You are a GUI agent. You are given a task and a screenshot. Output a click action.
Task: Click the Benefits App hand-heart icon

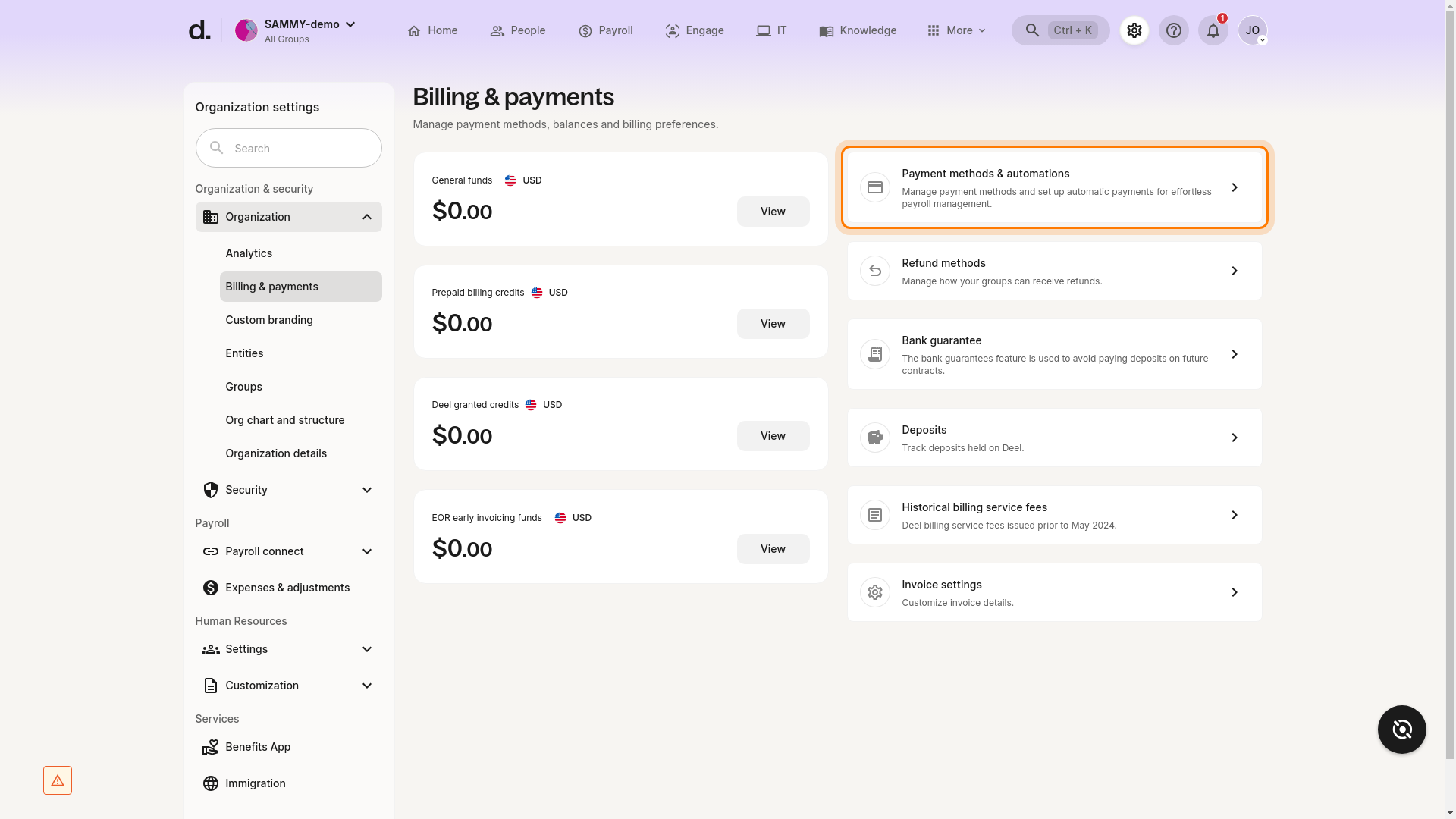[211, 747]
